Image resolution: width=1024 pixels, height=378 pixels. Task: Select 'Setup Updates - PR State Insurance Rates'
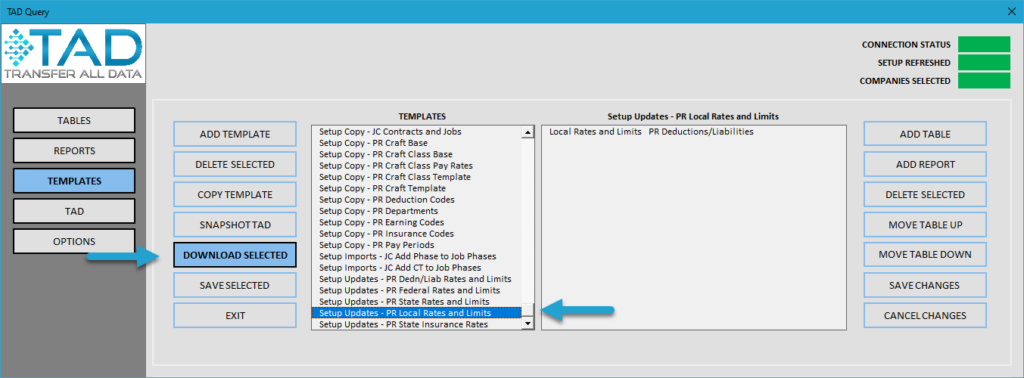[417, 324]
